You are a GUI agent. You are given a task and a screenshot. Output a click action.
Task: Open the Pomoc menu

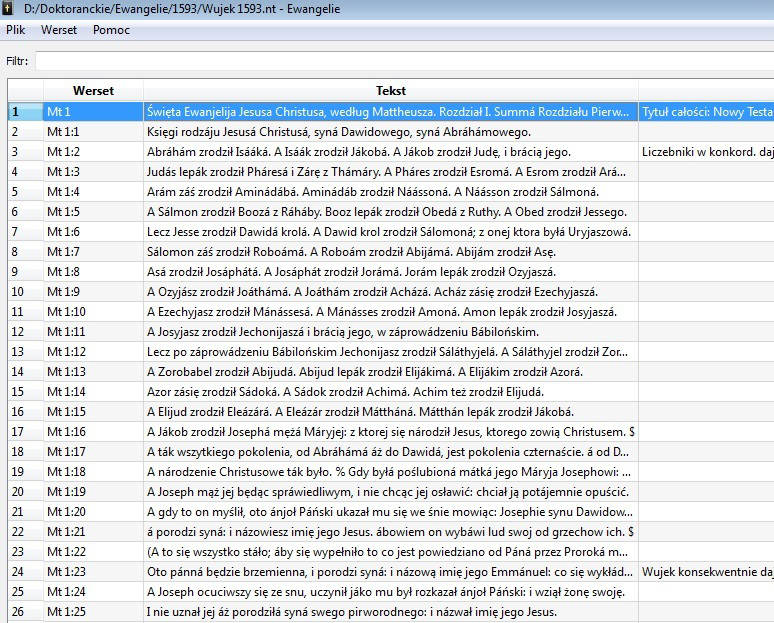(111, 30)
